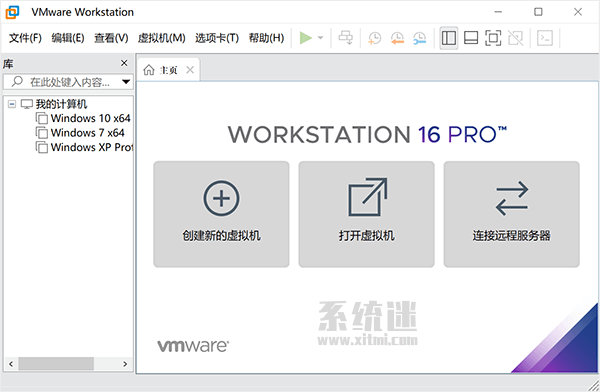Power on the virtual machine (green play)
The width and height of the screenshot is (600, 392).
305,38
